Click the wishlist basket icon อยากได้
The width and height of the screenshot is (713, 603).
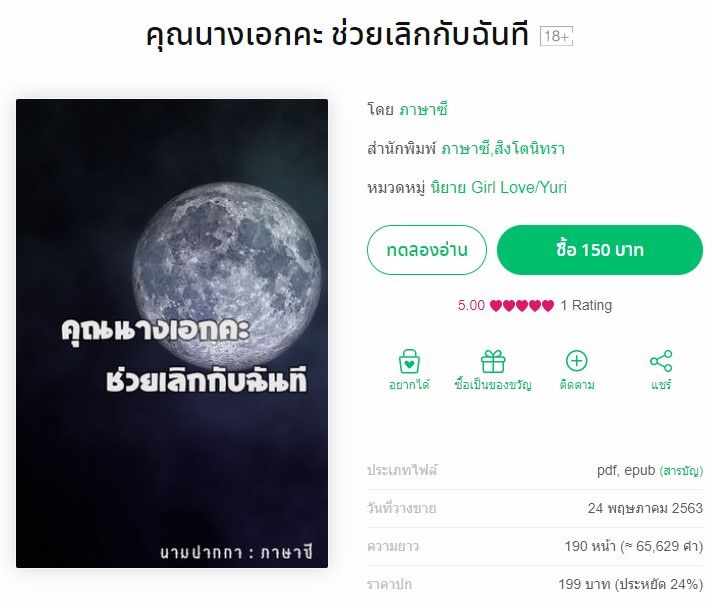coord(409,362)
